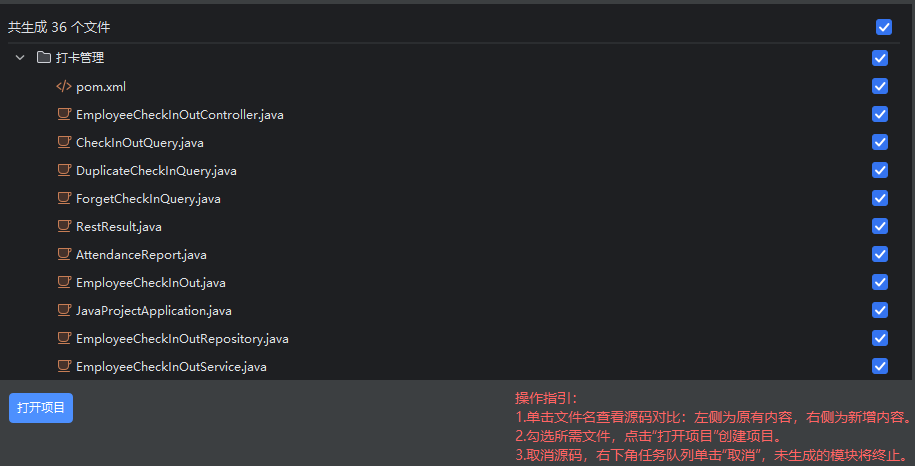Click the Java icon beside DuplicateCheckInQuery.java
The width and height of the screenshot is (915, 466).
[x=64, y=171]
